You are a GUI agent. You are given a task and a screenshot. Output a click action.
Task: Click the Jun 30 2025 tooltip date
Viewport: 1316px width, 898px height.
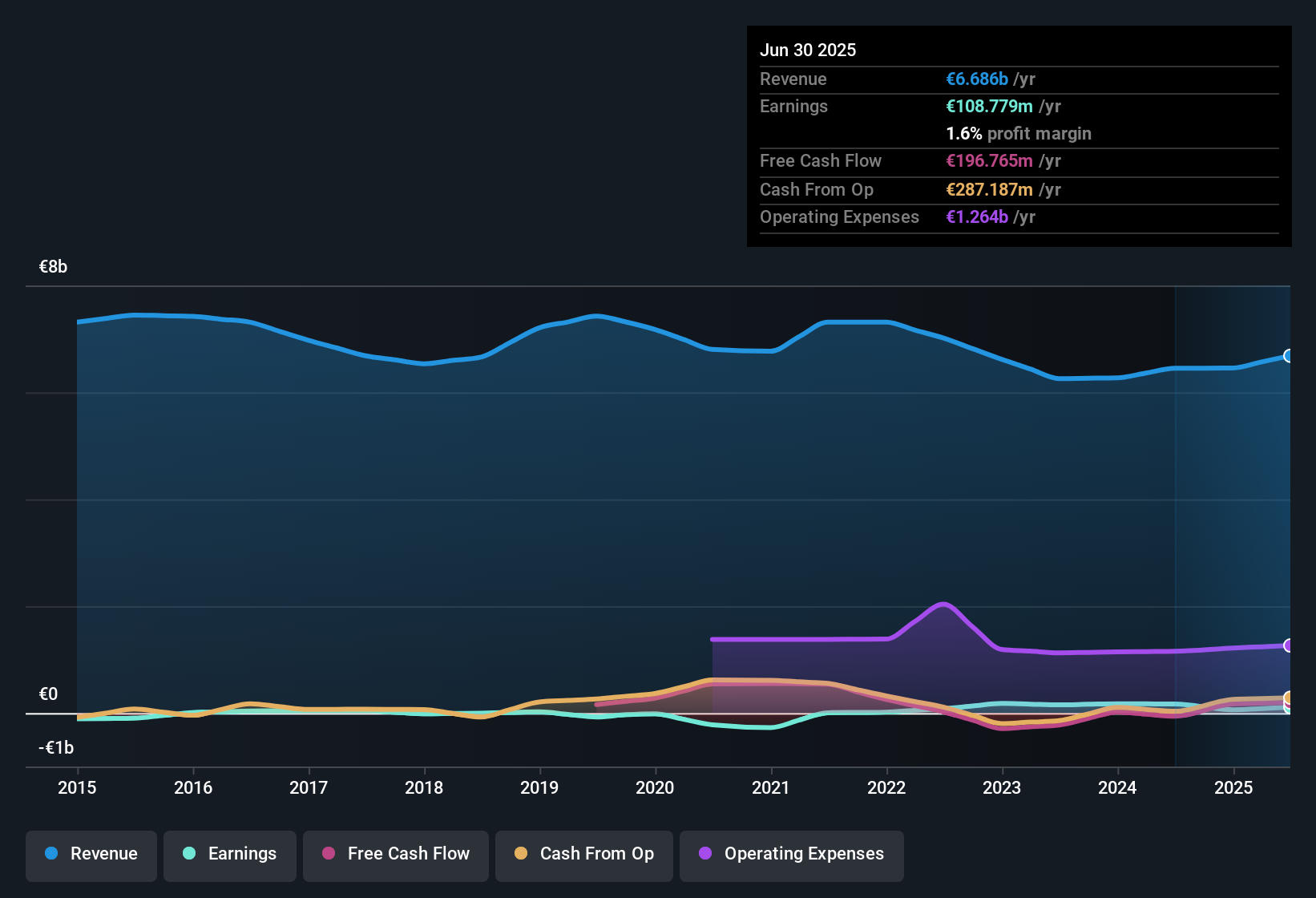coord(808,51)
